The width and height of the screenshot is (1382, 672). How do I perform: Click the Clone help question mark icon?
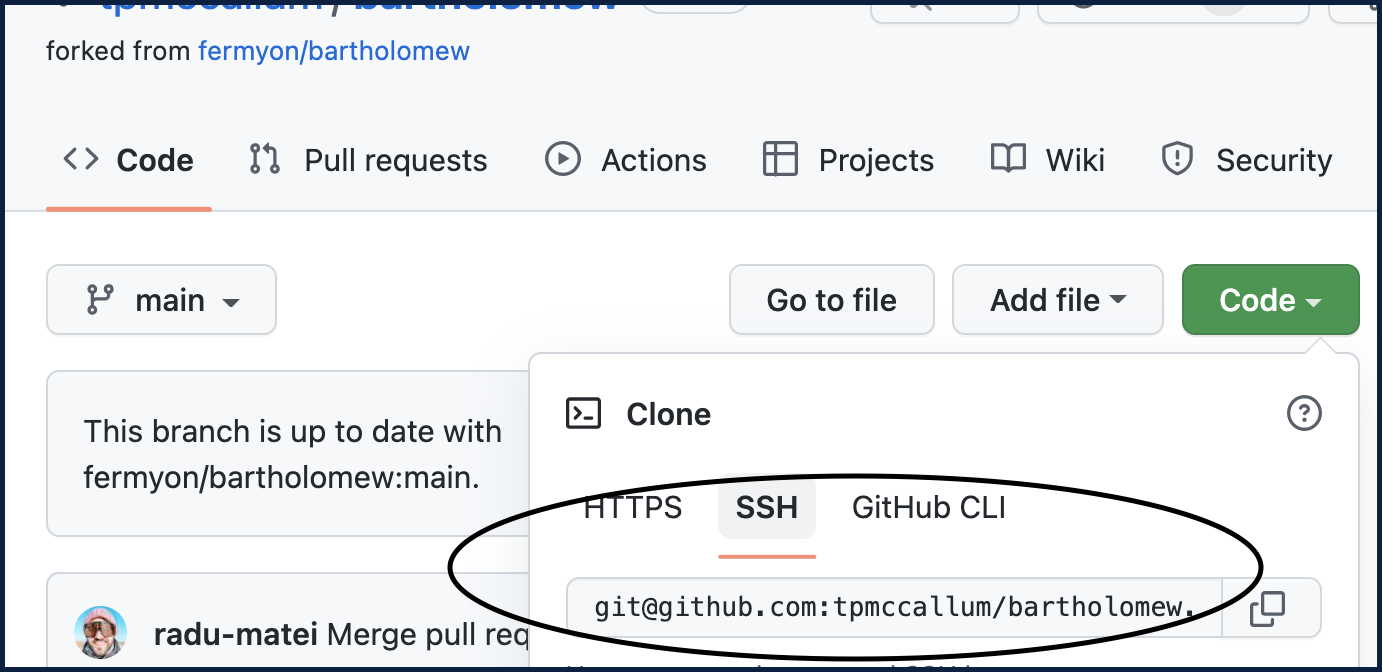point(1304,413)
